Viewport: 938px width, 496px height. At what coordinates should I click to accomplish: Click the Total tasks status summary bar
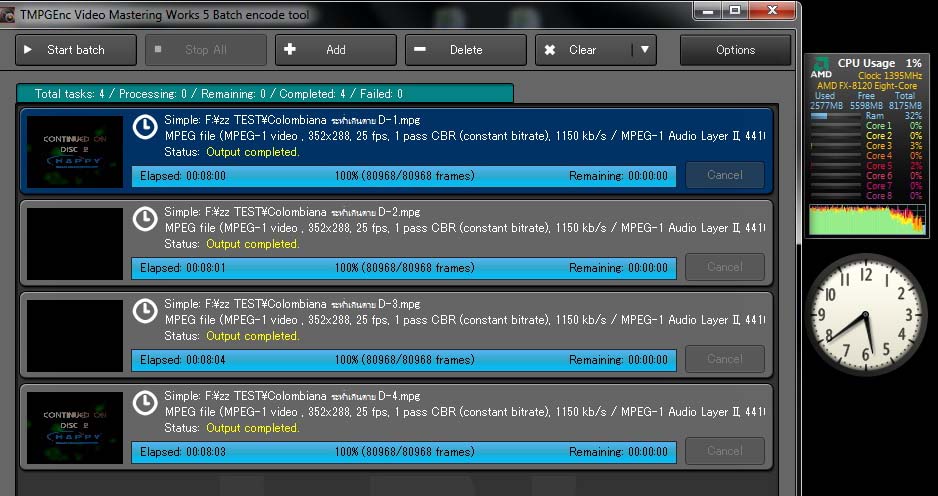pos(265,93)
